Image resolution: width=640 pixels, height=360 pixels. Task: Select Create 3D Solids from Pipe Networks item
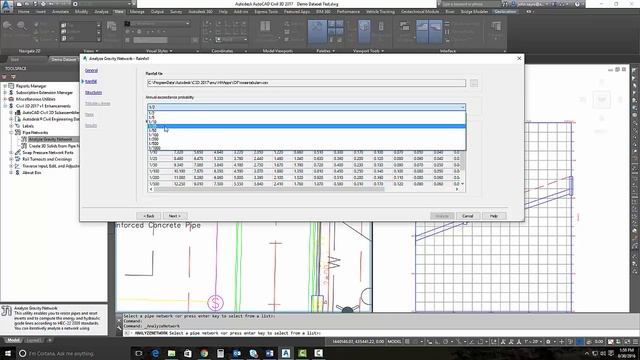53,146
